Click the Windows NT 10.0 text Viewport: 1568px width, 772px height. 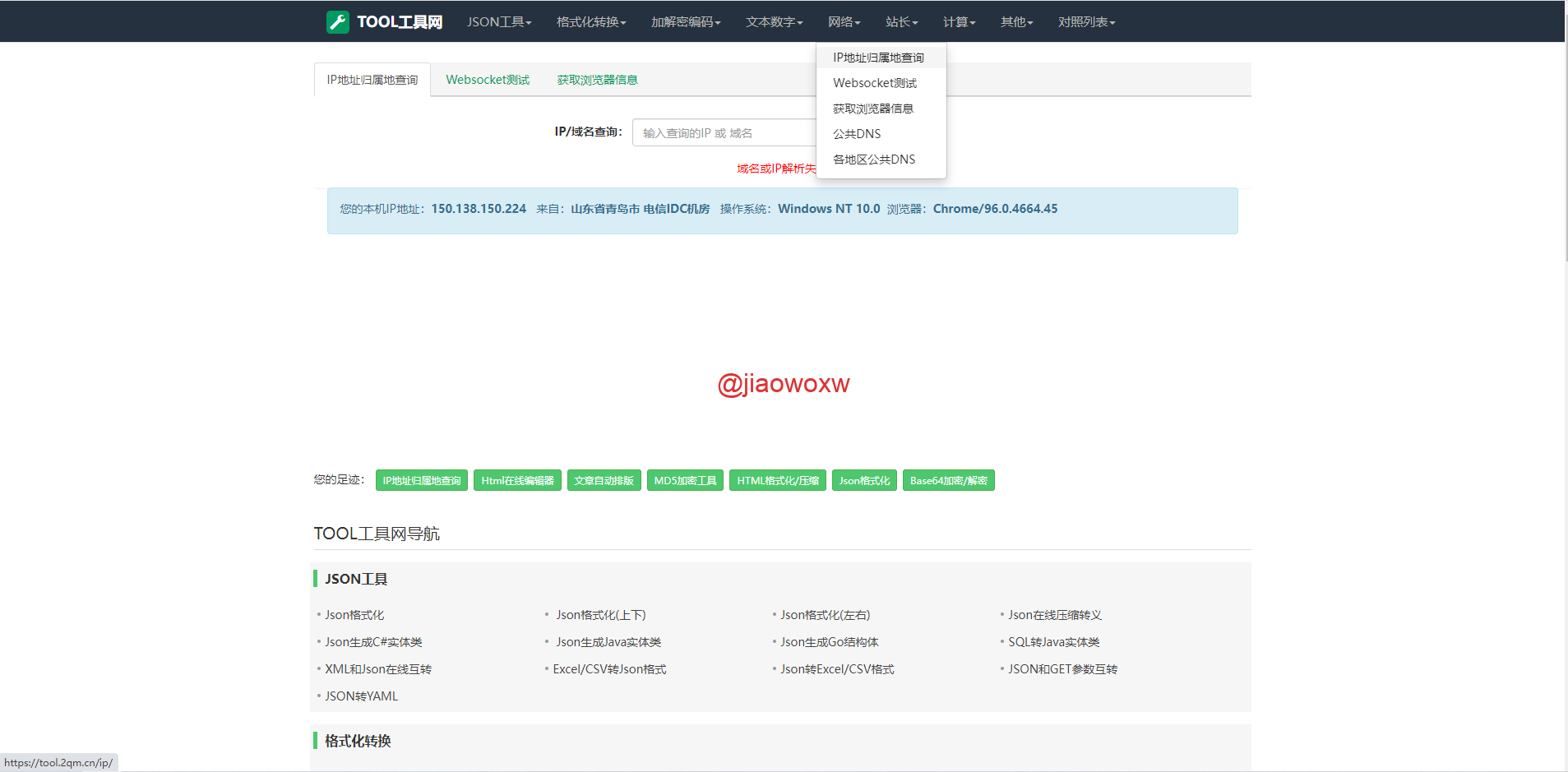pos(829,209)
